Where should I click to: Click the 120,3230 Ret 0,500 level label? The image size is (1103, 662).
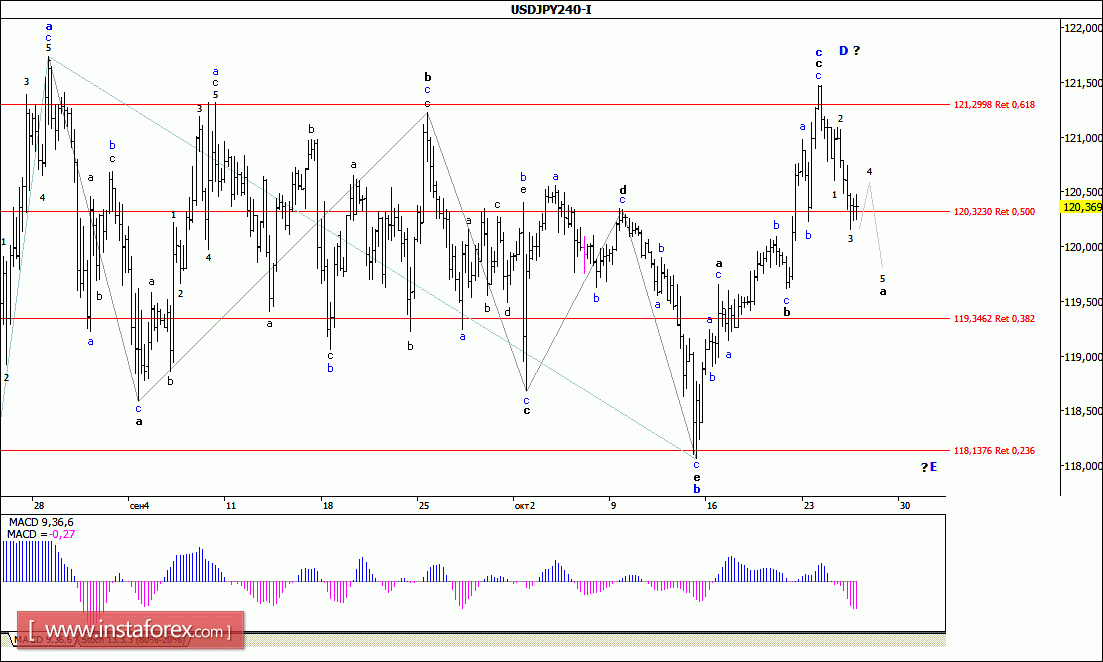click(994, 212)
